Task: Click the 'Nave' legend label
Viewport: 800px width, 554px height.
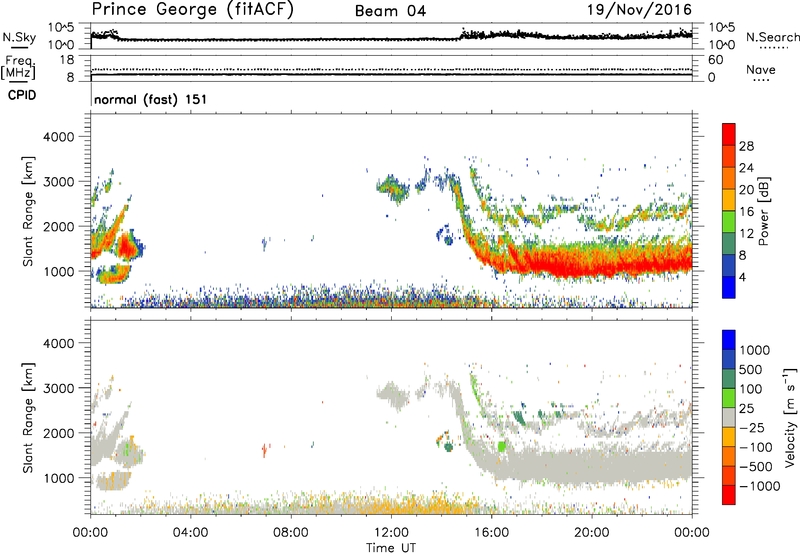Action: pos(760,69)
